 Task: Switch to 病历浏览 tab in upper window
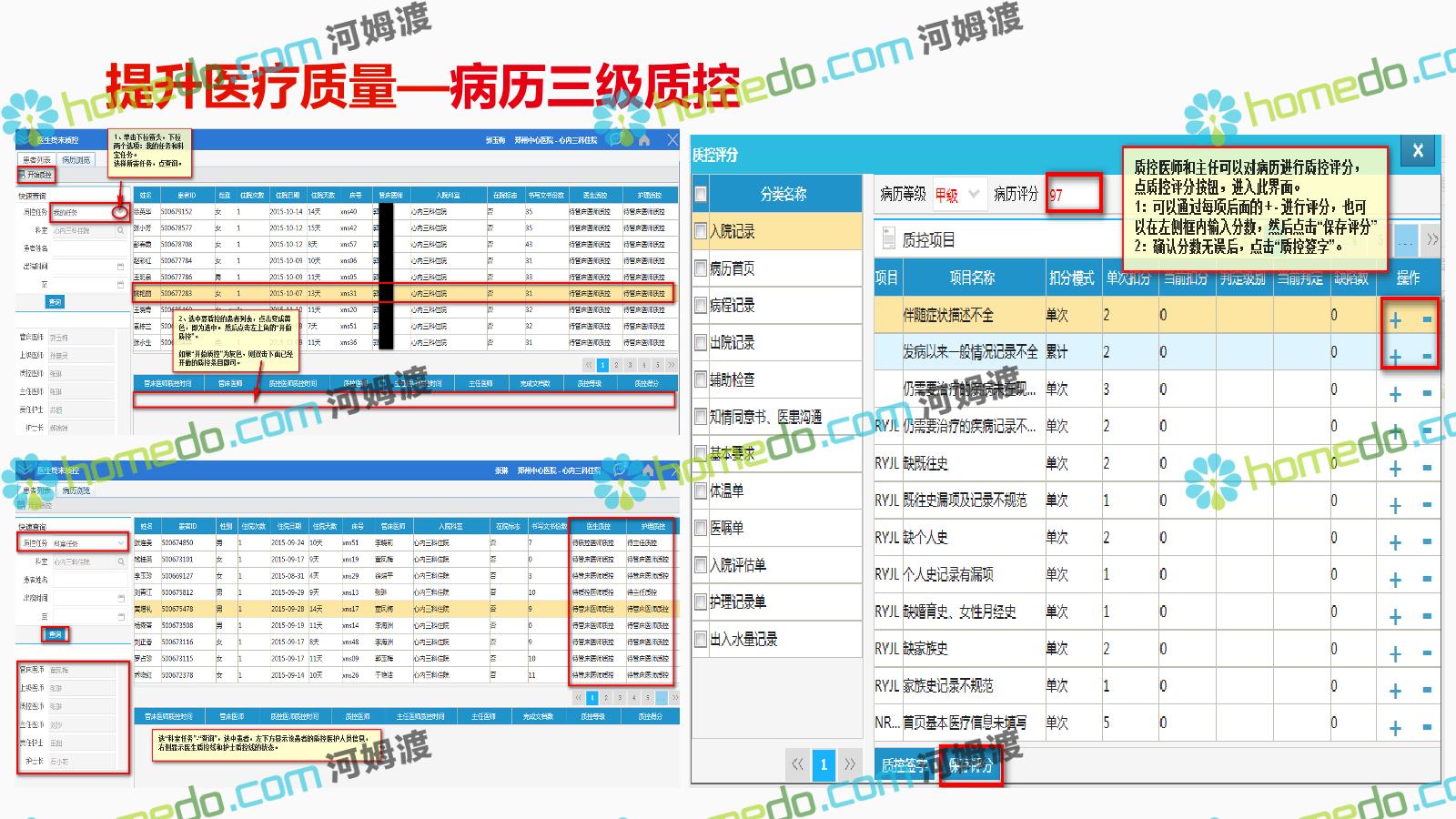click(x=76, y=160)
